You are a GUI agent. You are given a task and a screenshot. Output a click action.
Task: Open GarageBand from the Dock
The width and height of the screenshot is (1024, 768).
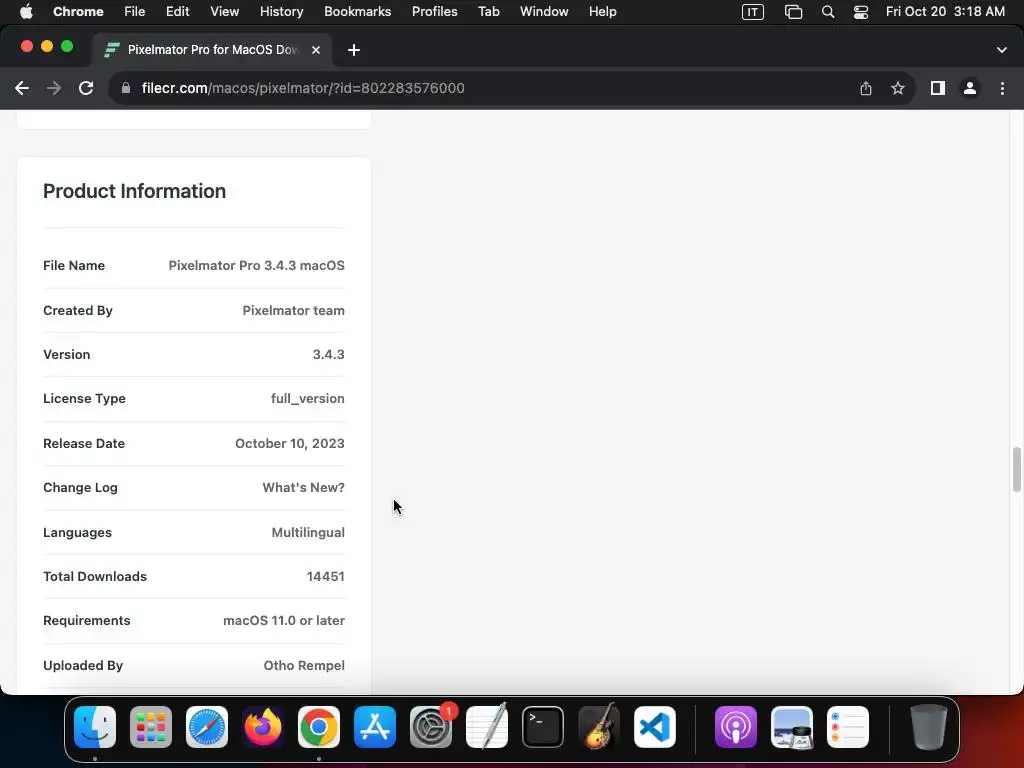(599, 727)
